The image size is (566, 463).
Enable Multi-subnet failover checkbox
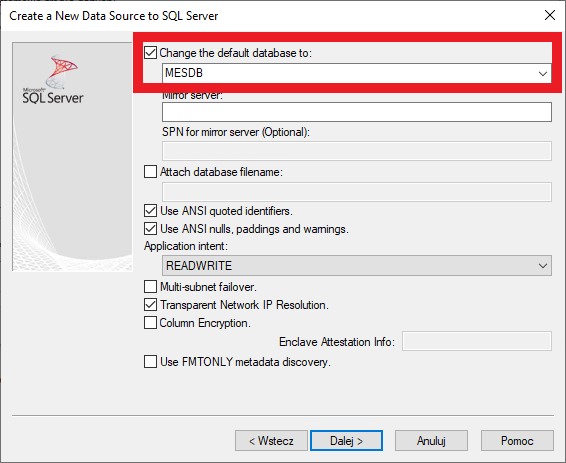pos(151,287)
